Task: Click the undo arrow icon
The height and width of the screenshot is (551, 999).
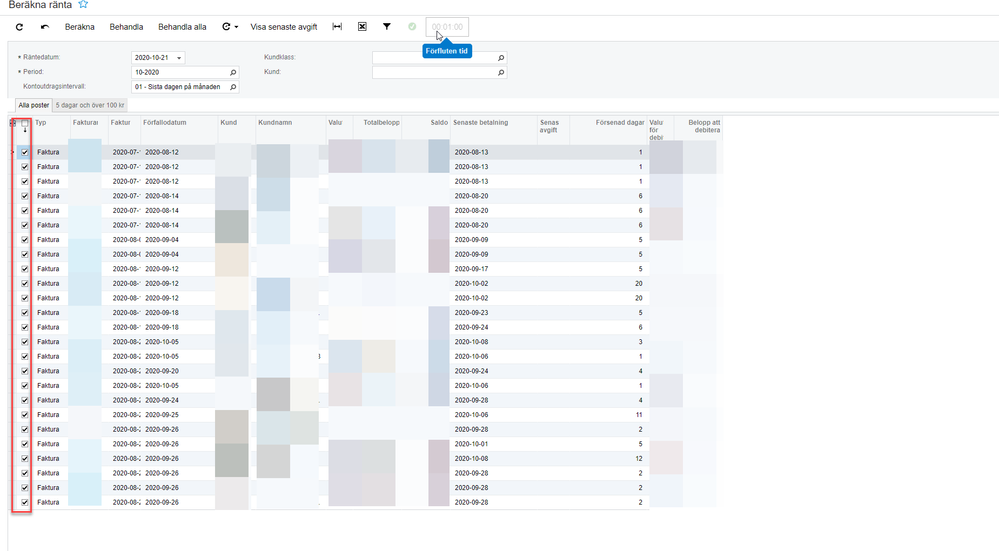Action: (x=45, y=27)
